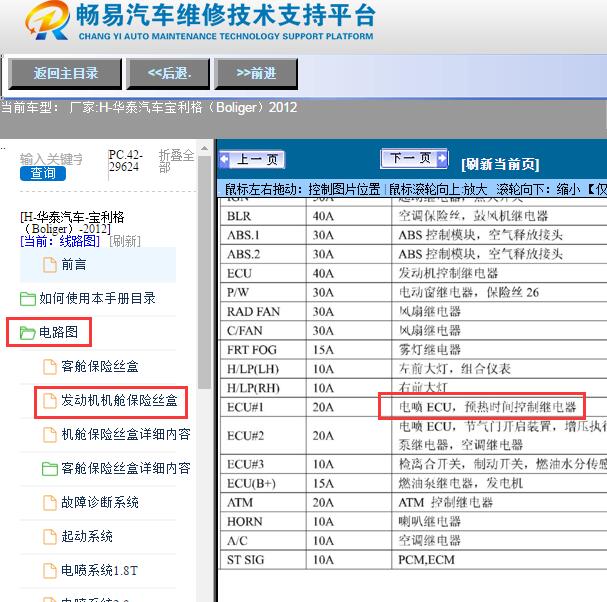Click 返回主目录 button

65,74
